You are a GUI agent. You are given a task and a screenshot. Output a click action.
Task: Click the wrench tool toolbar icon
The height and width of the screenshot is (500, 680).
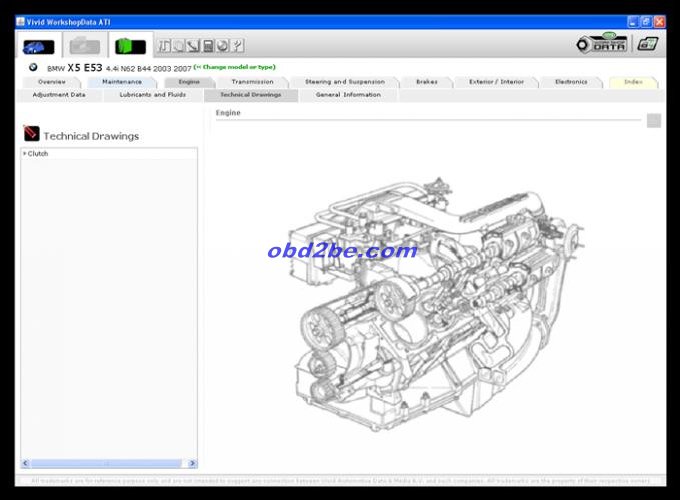[x=193, y=46]
